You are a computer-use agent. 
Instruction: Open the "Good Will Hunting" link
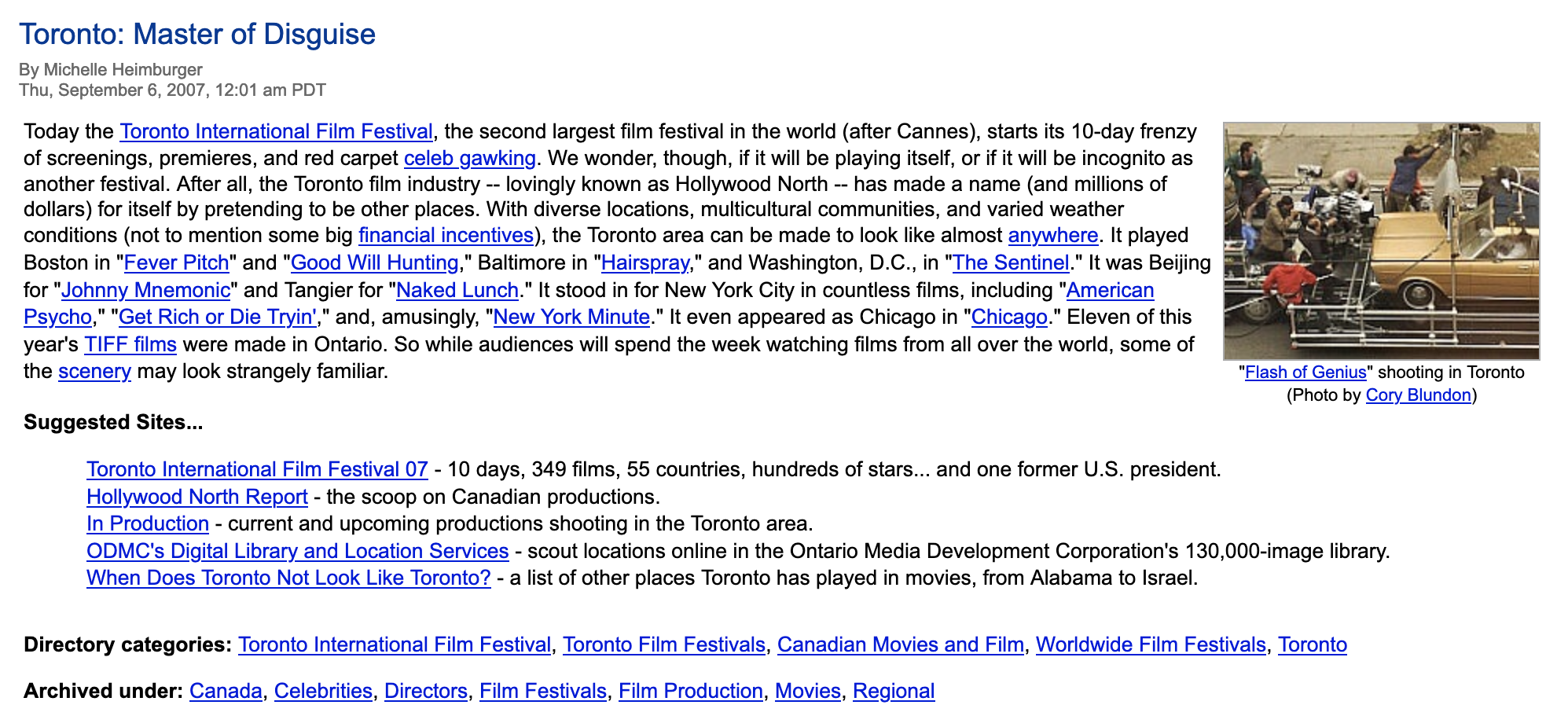pos(374,263)
